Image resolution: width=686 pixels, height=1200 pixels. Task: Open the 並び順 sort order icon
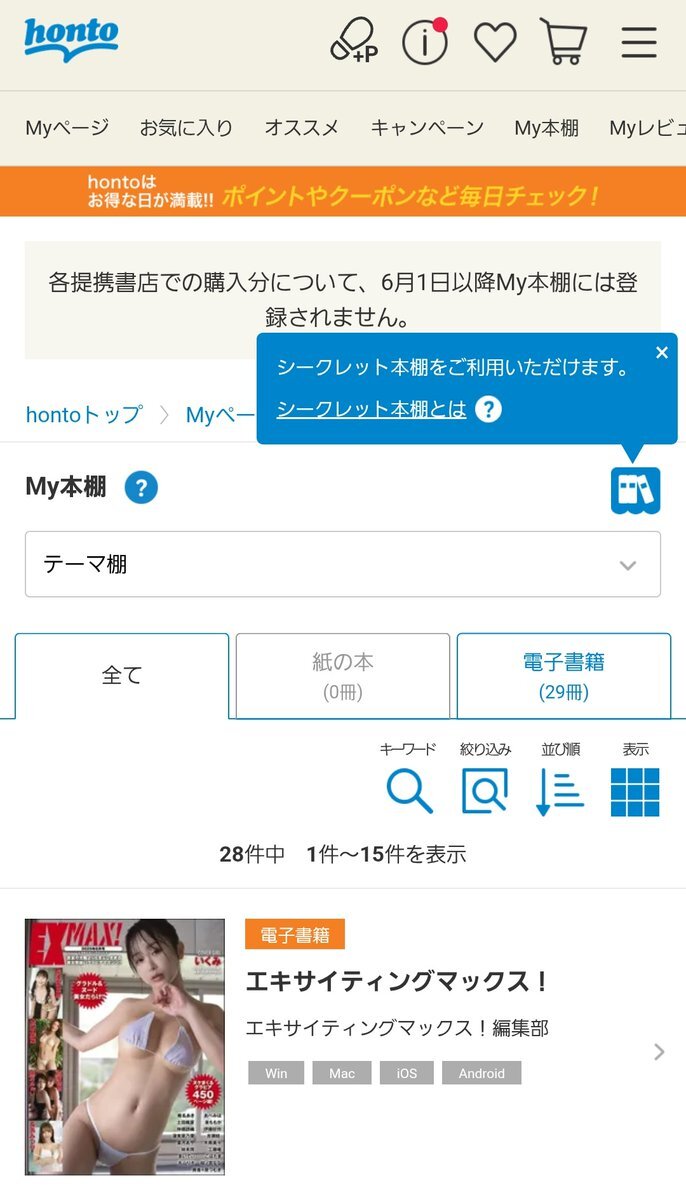point(560,791)
